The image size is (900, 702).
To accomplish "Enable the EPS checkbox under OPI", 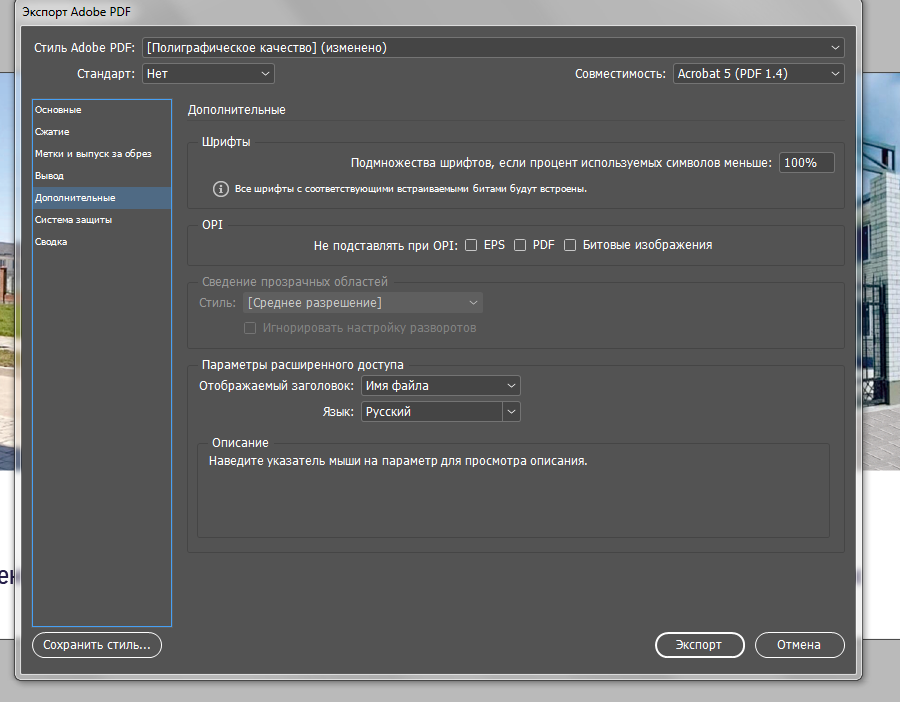I will click(471, 245).
